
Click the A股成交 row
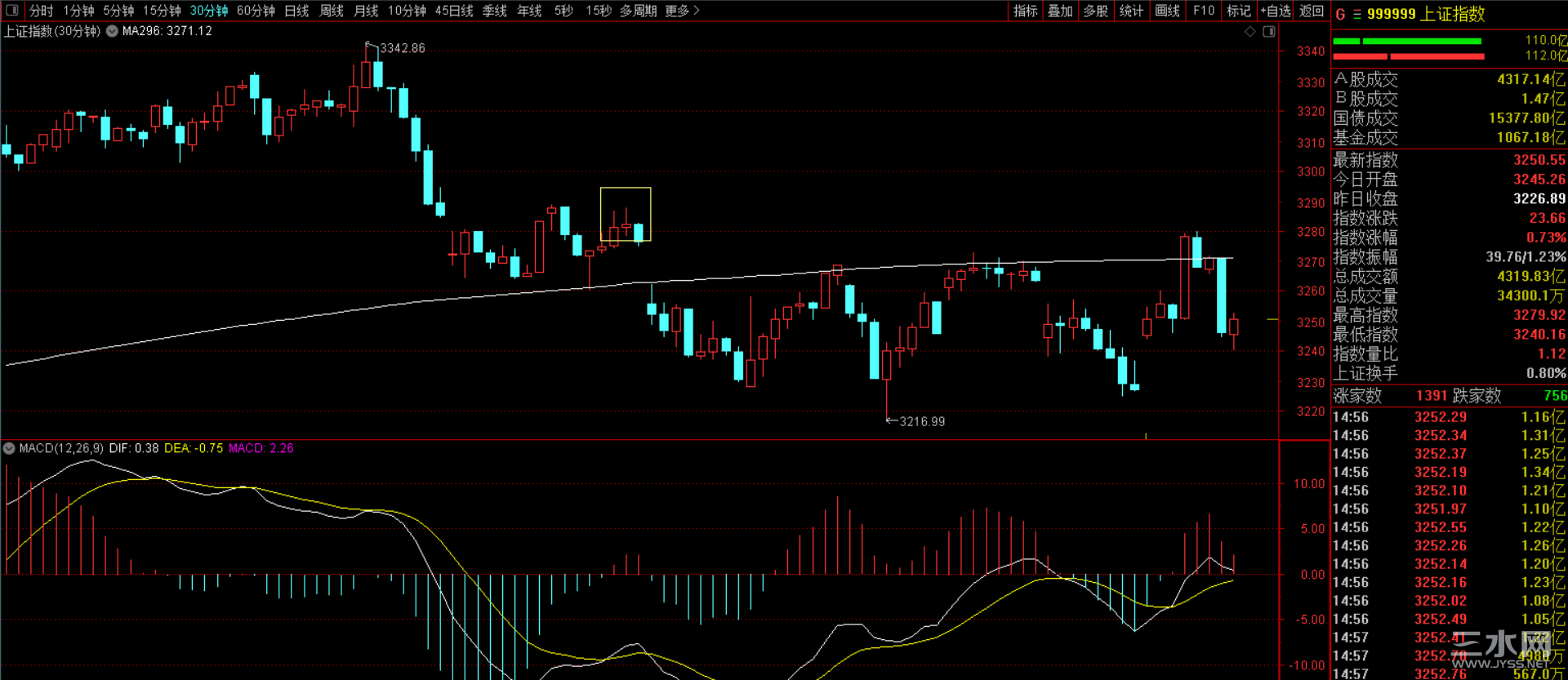[1450, 79]
